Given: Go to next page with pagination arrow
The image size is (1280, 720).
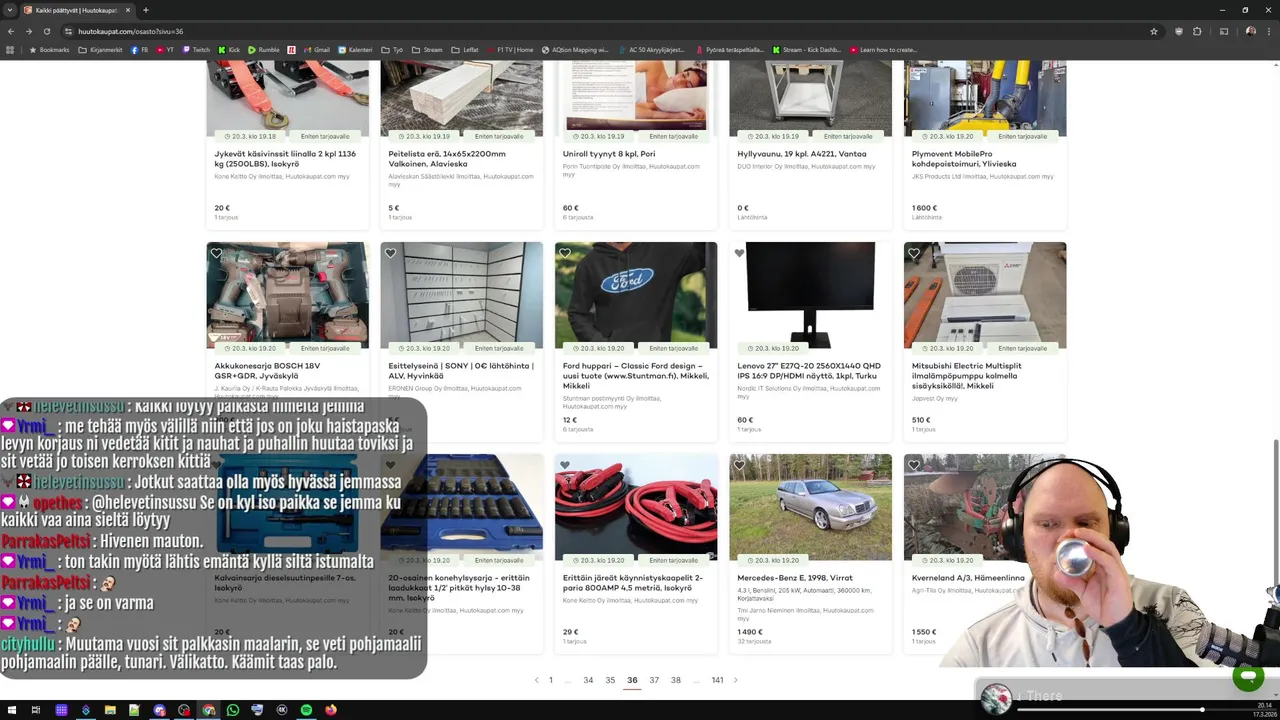Looking at the screenshot, I should (736, 680).
